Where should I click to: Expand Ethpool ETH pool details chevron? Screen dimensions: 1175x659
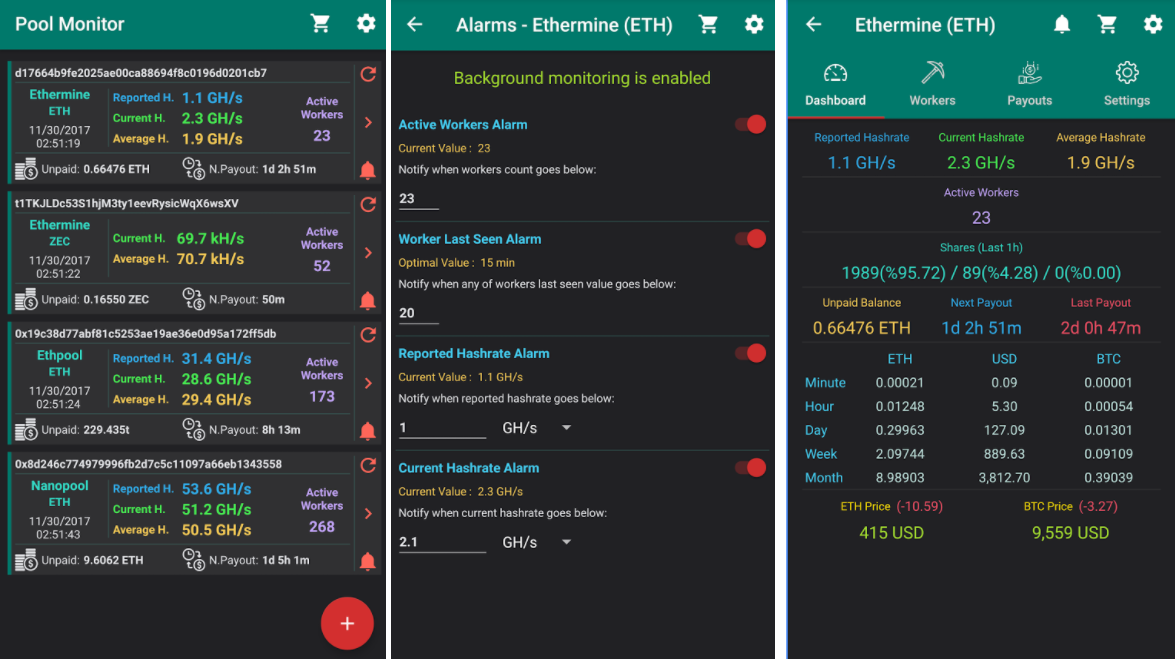(368, 383)
